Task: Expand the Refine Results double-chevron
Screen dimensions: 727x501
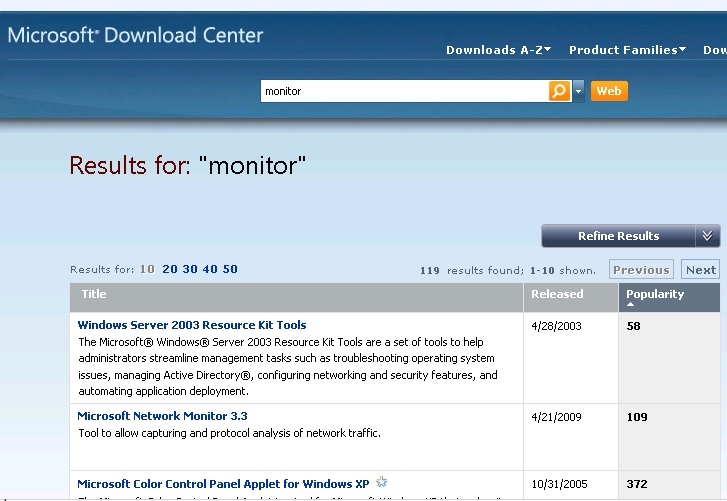Action: pos(707,236)
